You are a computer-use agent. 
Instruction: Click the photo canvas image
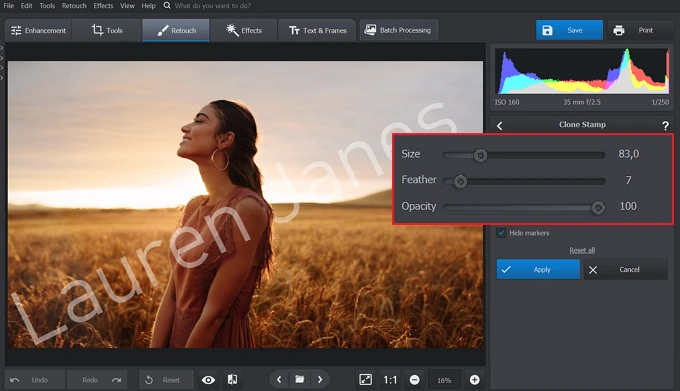245,204
